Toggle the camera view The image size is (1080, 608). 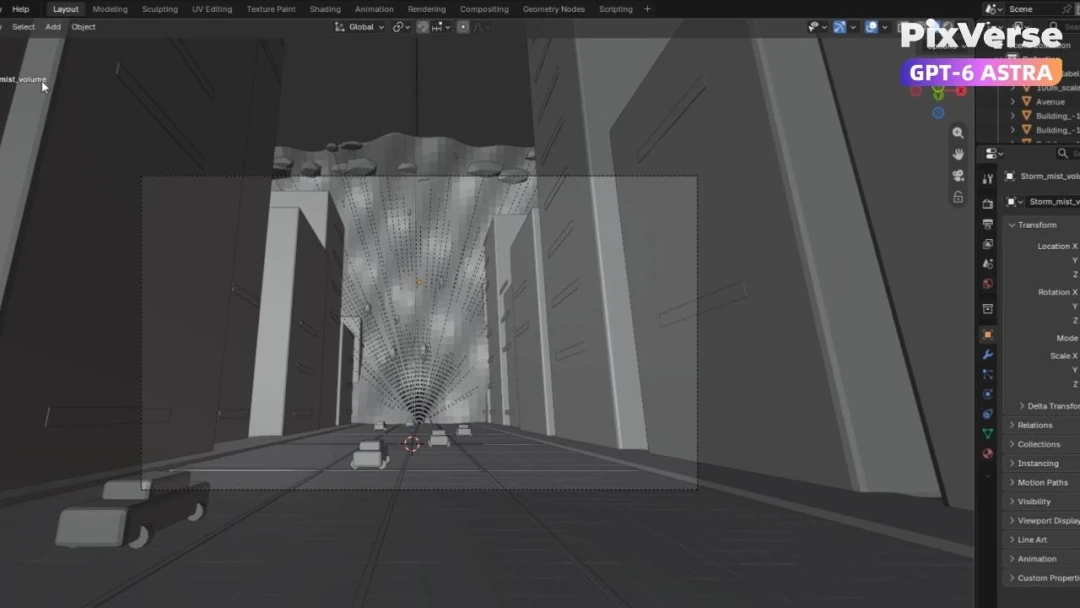pyautogui.click(x=958, y=176)
